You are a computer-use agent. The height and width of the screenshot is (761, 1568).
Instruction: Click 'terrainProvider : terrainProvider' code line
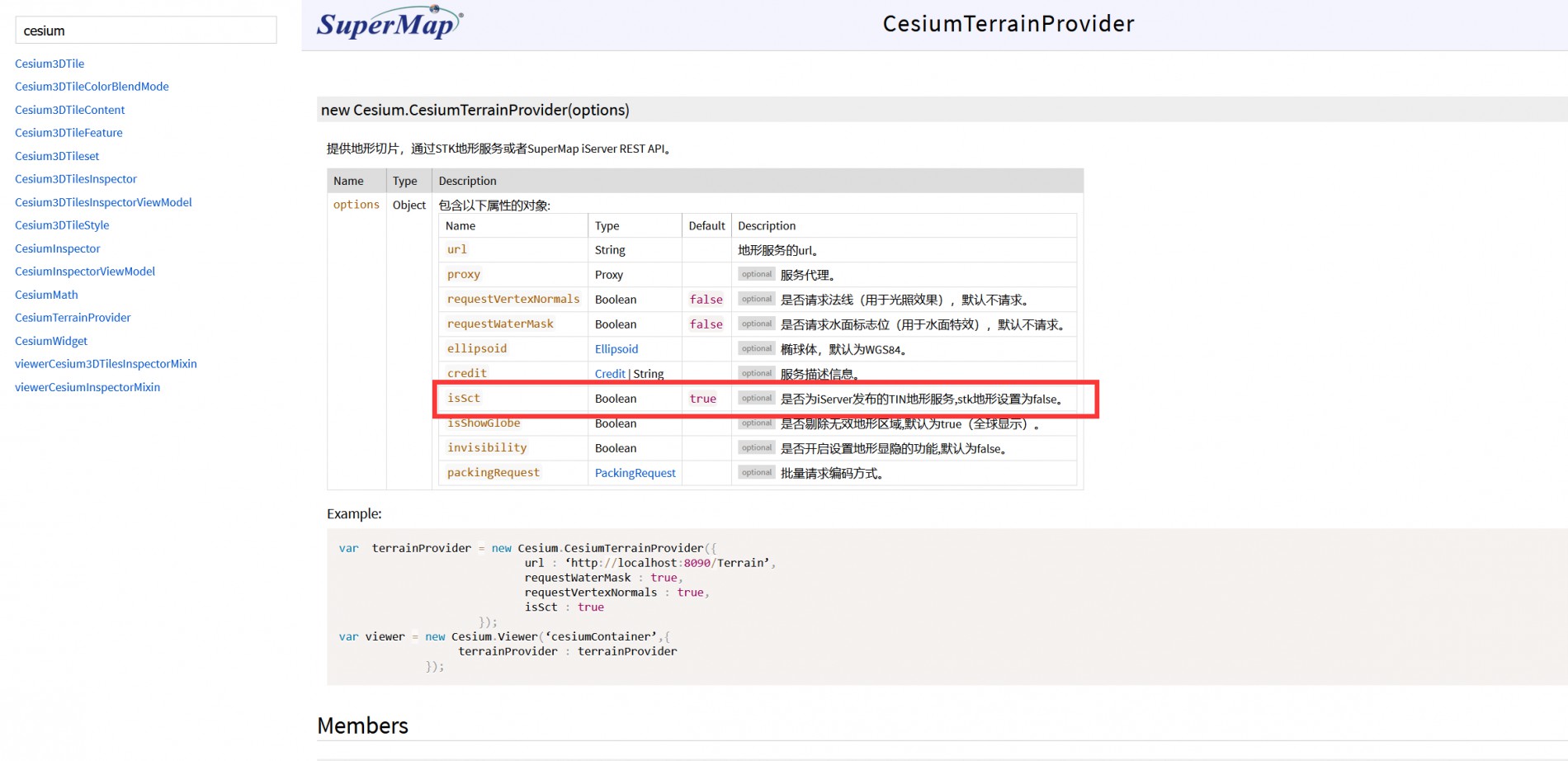568,651
